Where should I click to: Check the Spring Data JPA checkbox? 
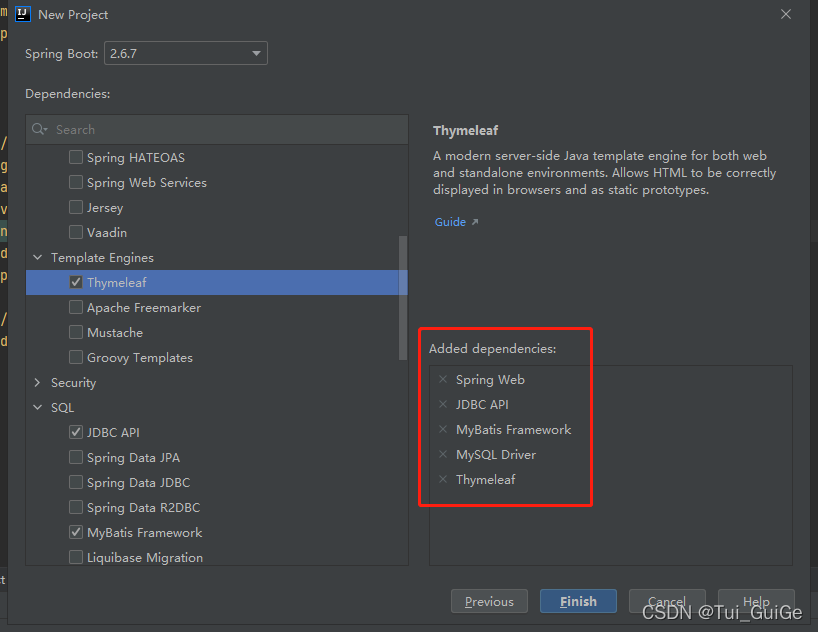[x=76, y=457]
